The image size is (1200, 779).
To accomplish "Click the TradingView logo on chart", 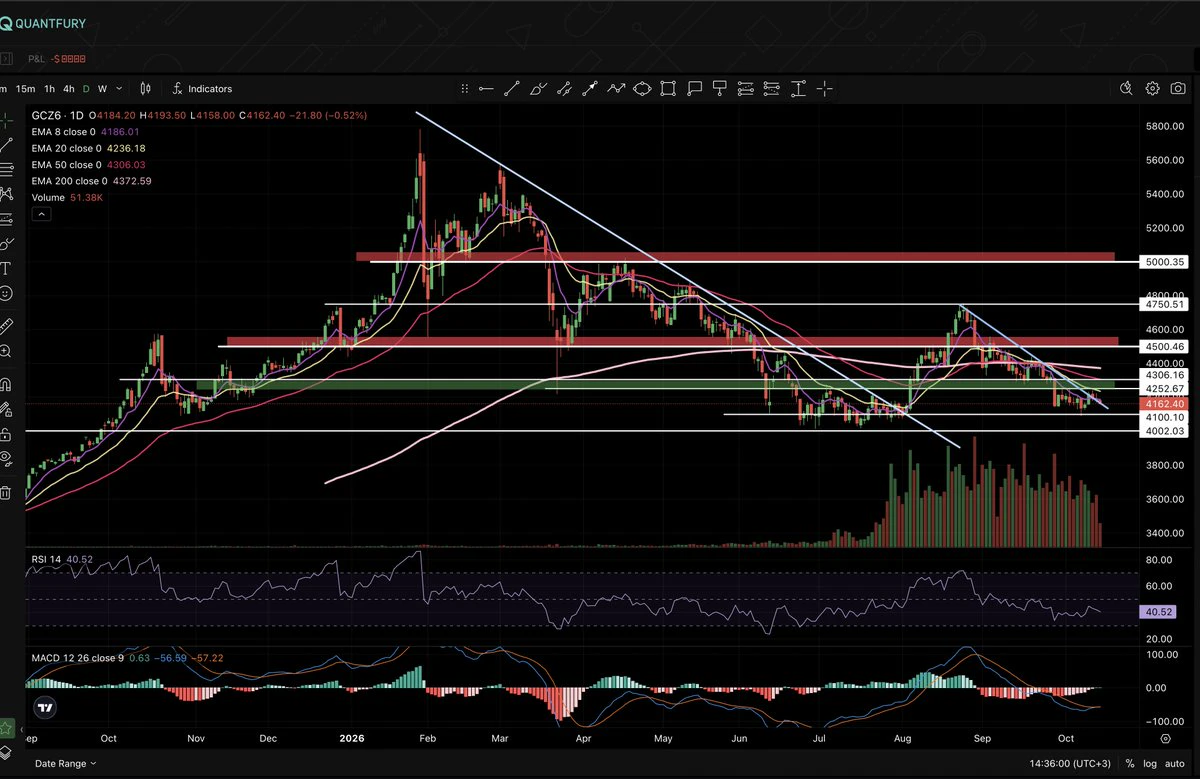I will (44, 707).
